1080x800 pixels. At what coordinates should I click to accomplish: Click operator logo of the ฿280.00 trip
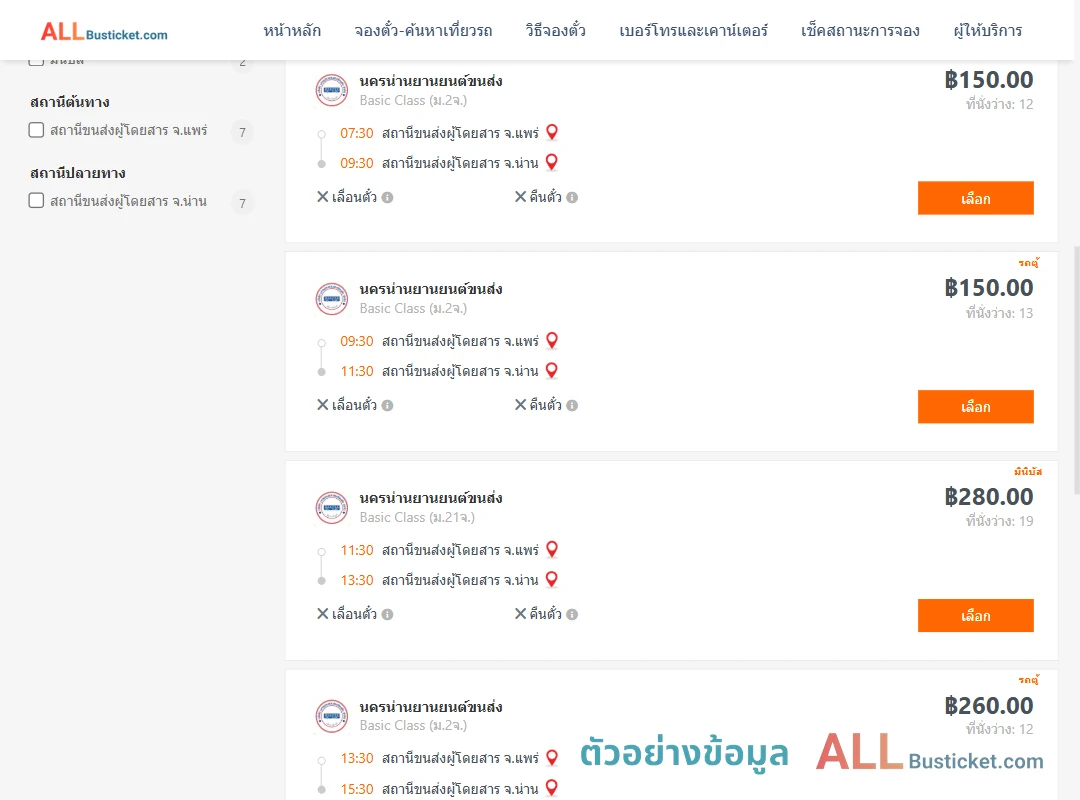click(332, 507)
